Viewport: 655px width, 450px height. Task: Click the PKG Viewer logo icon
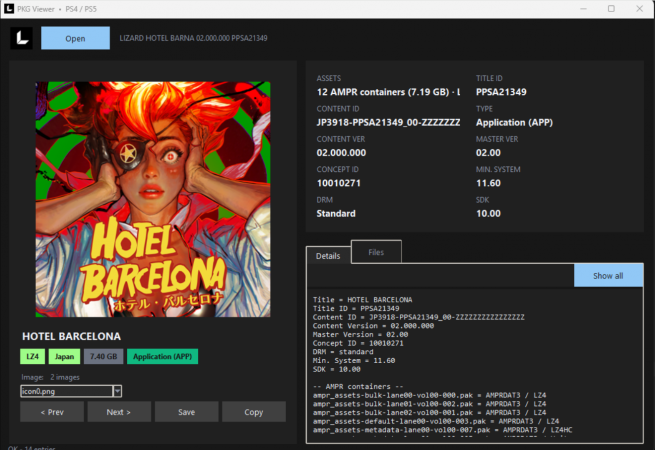point(22,38)
